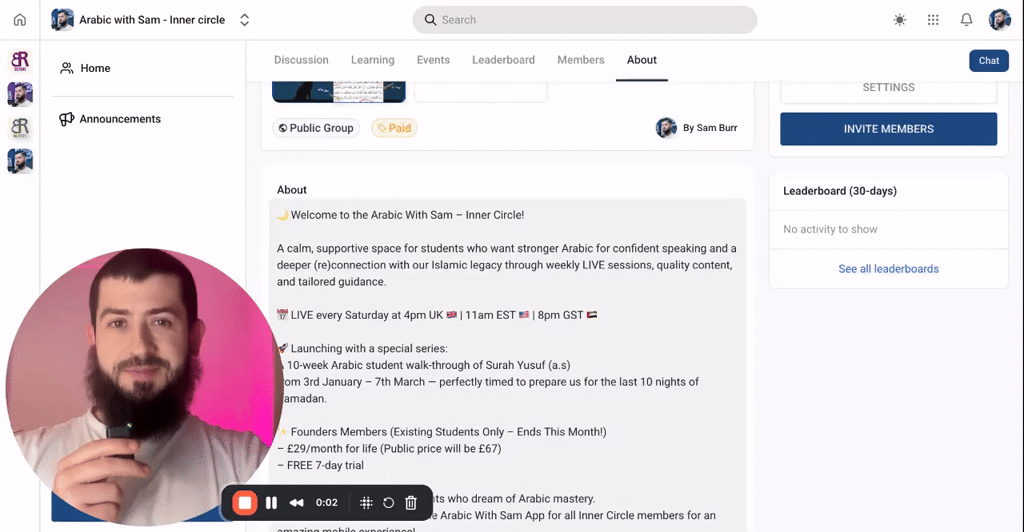Restart the recording with the circular arrow icon
1024x532 pixels.
coord(389,503)
